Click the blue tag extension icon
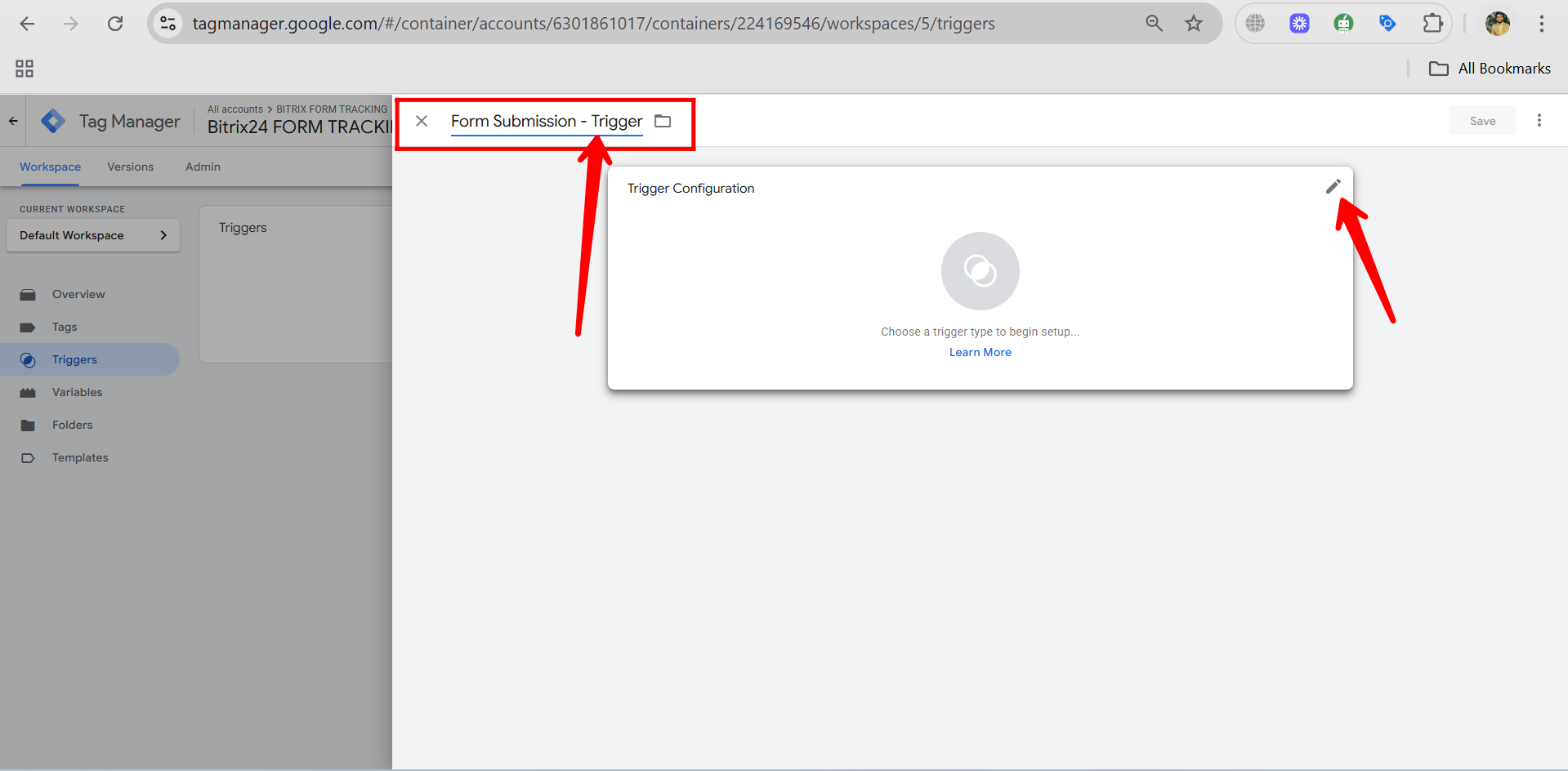Image resolution: width=1568 pixels, height=771 pixels. pos(1387,24)
